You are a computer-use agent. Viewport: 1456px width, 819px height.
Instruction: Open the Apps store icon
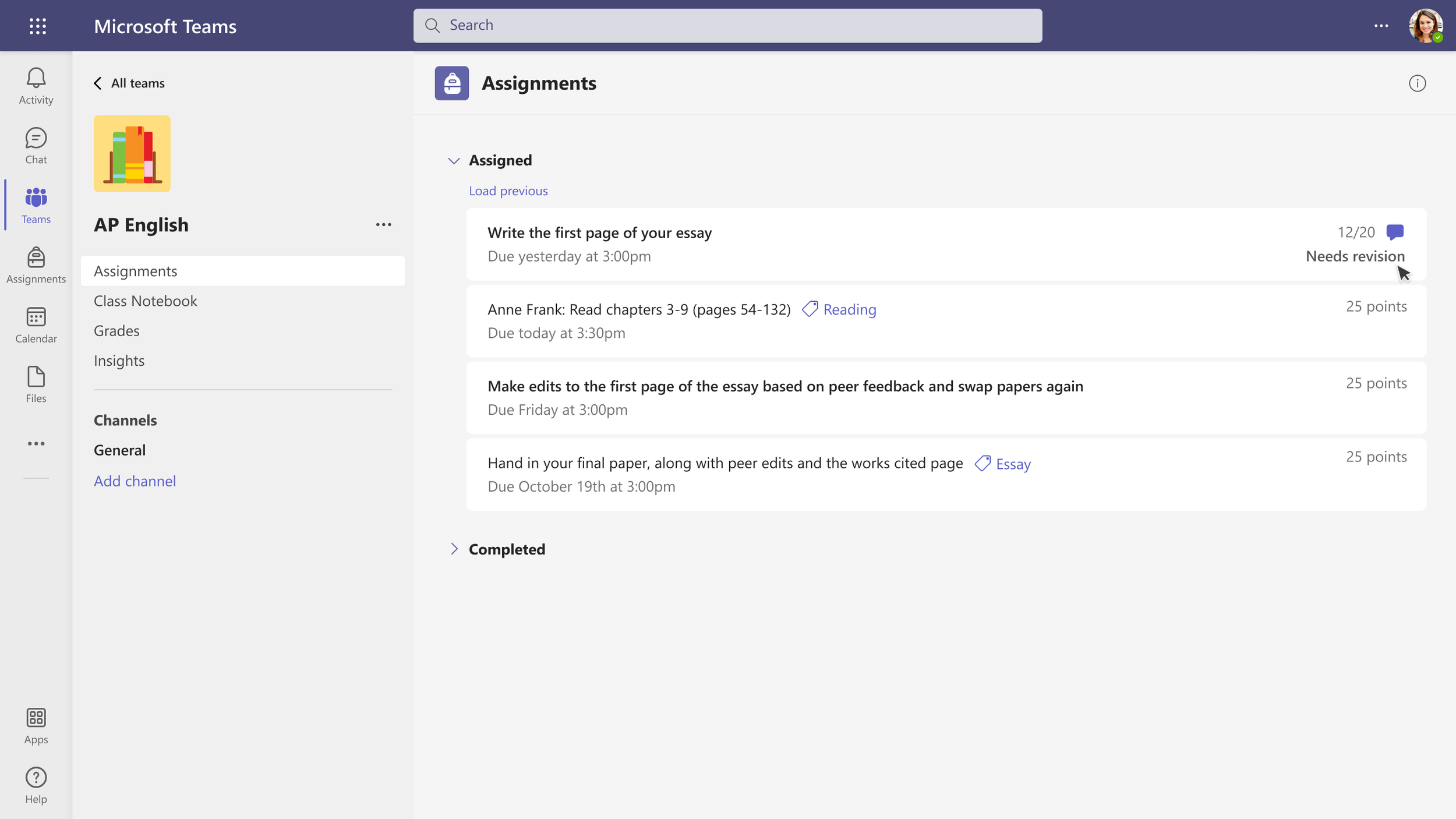point(36,726)
